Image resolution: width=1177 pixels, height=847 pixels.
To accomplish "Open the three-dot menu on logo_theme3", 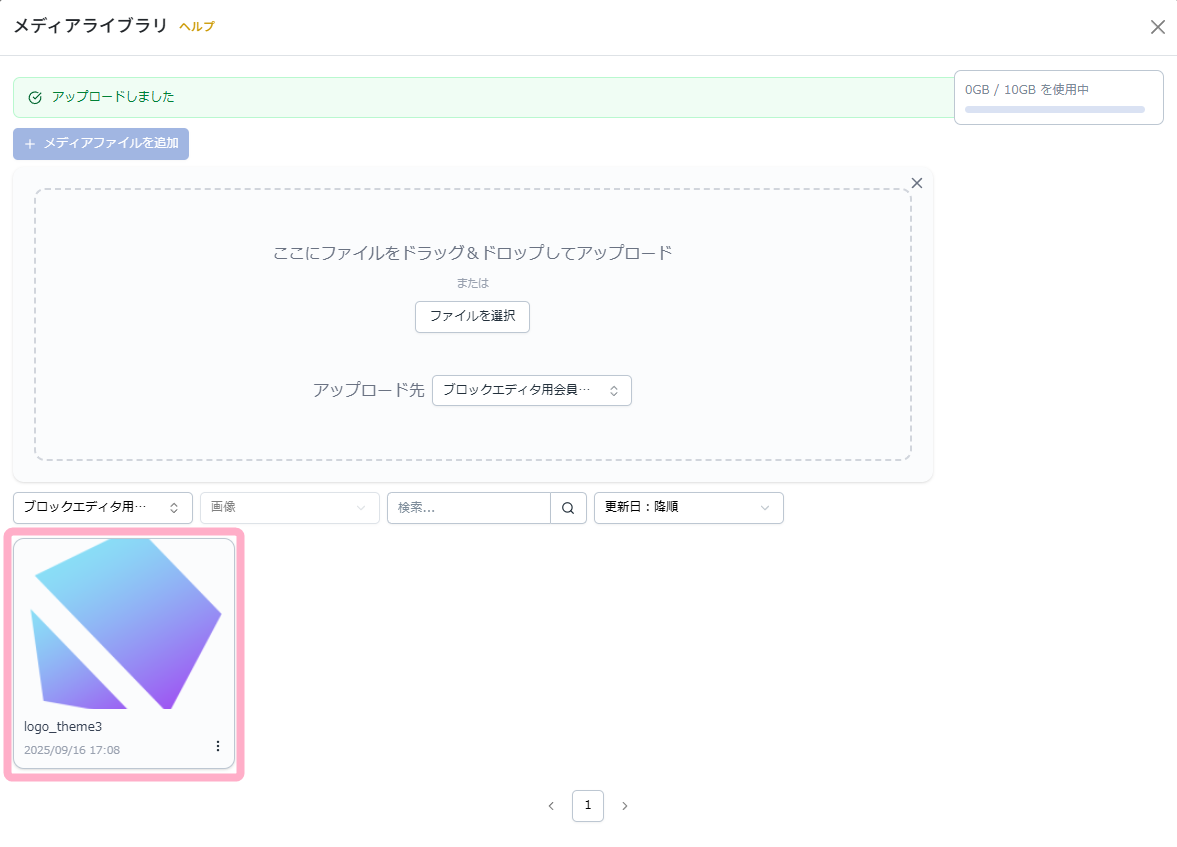I will click(x=218, y=746).
